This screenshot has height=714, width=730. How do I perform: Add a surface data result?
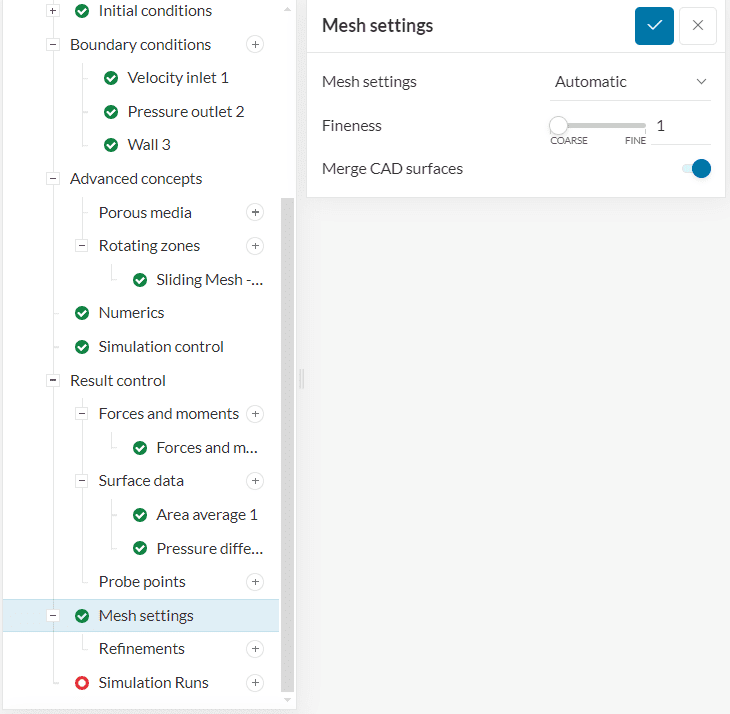click(255, 481)
